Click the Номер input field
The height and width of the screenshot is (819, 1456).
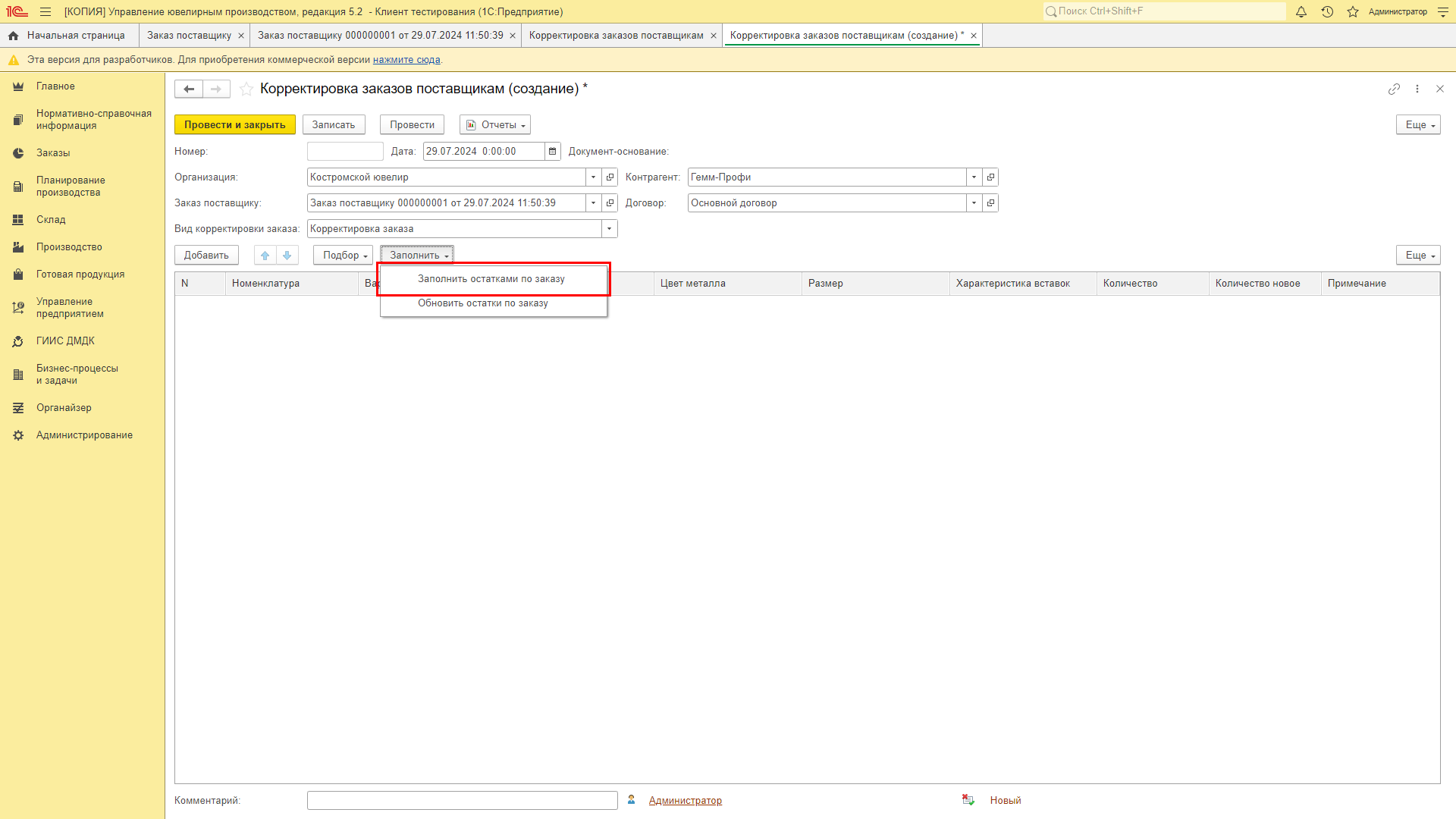(345, 152)
